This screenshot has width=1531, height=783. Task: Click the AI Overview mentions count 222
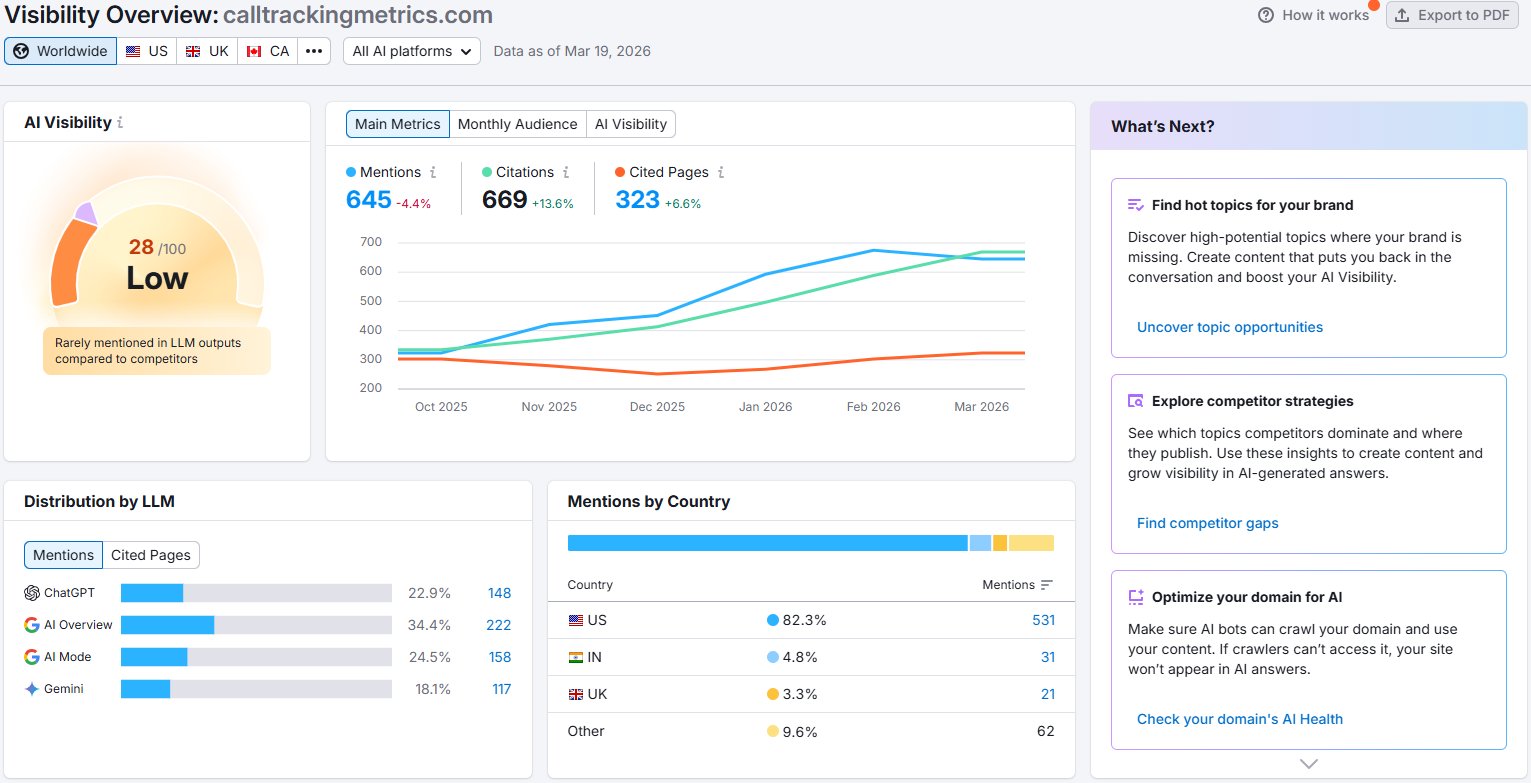click(499, 625)
